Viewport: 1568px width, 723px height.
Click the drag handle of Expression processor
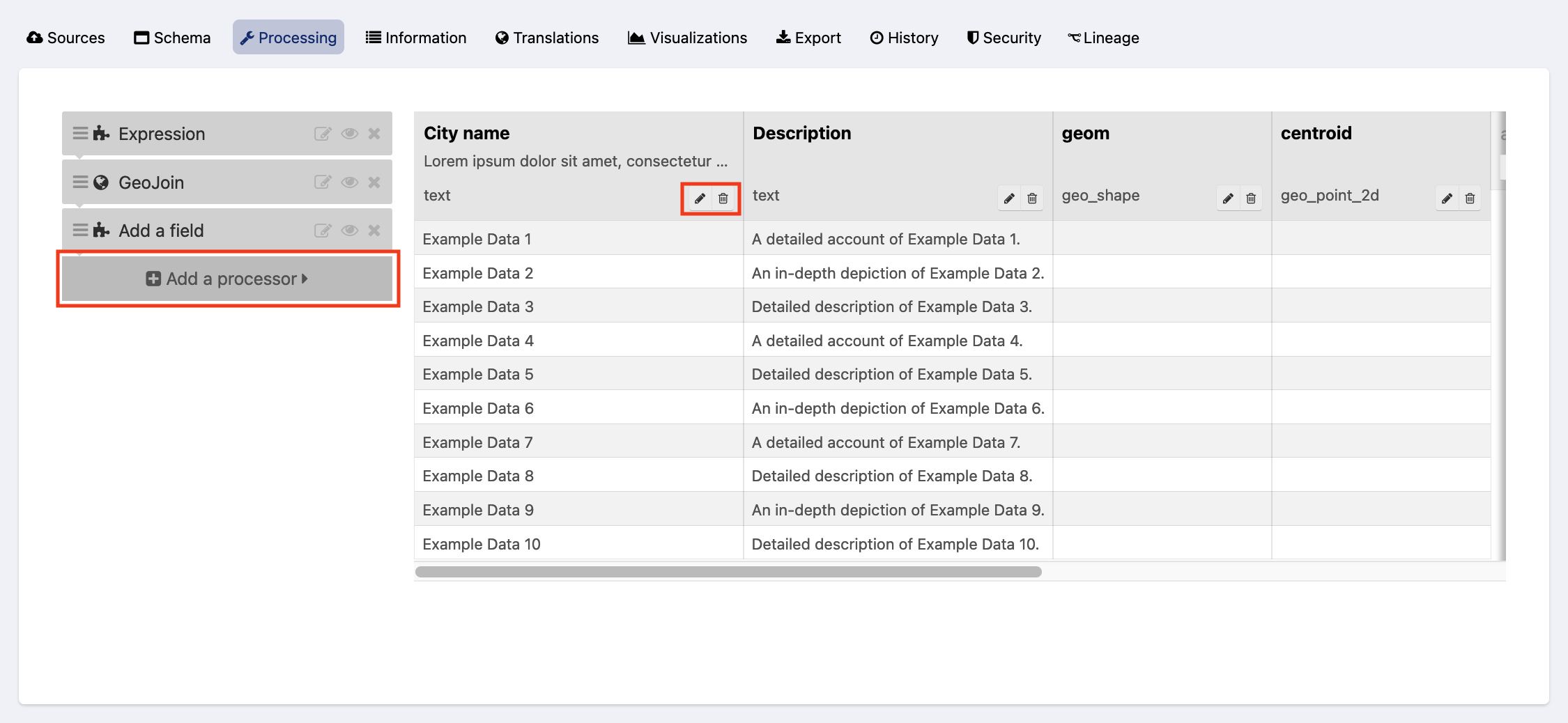click(80, 134)
